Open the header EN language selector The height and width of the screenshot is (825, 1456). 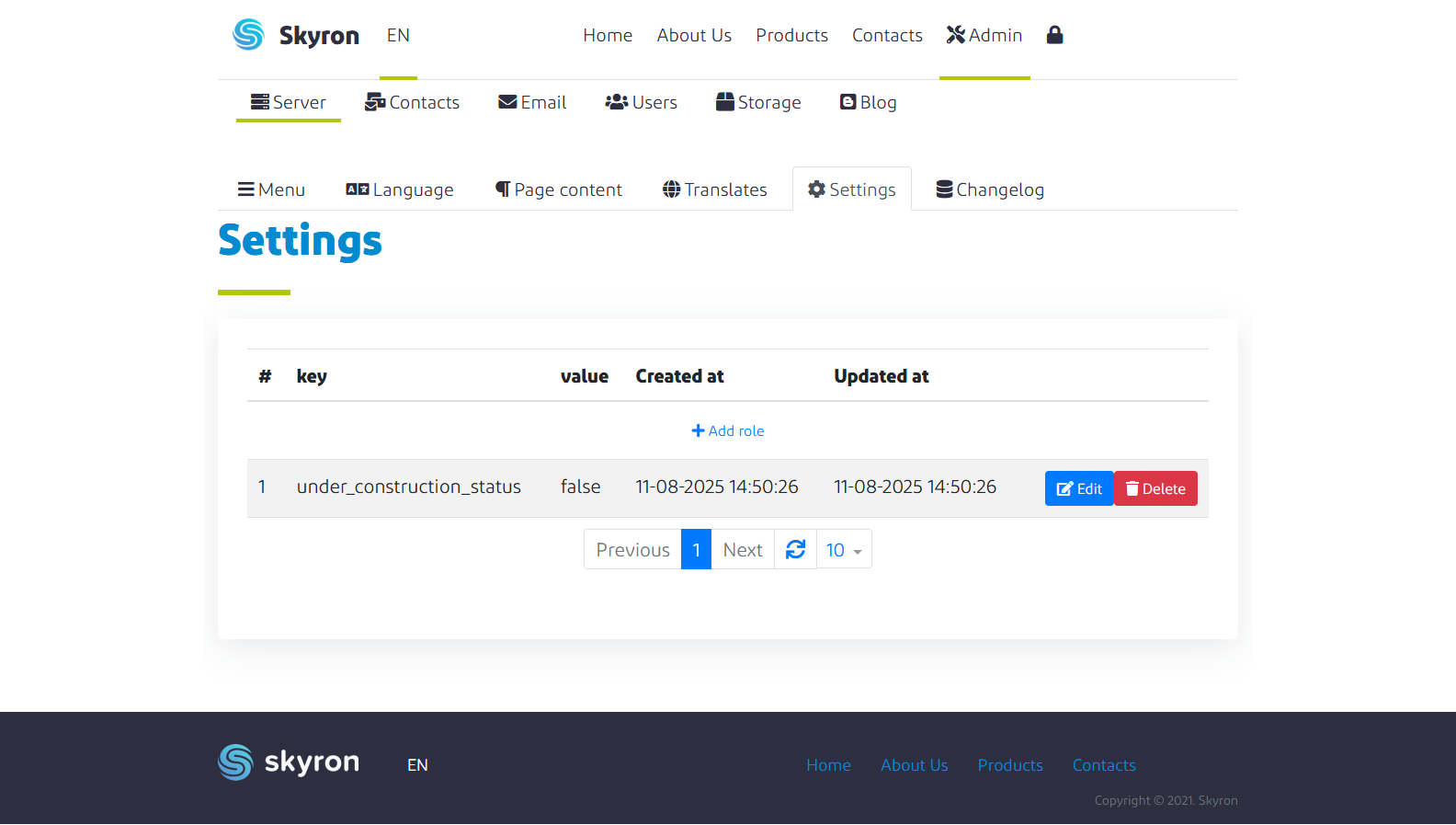pyautogui.click(x=398, y=35)
